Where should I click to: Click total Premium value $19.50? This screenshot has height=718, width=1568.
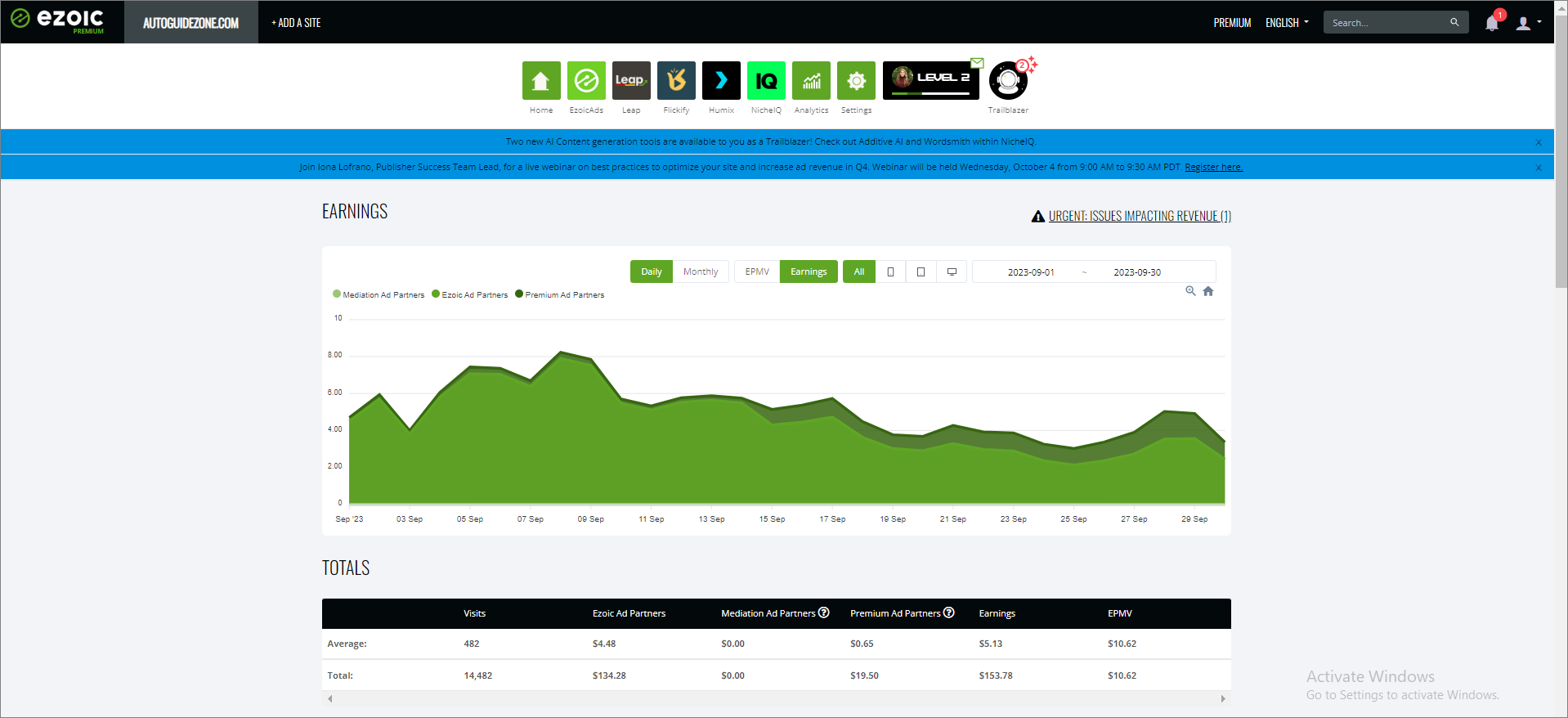864,675
